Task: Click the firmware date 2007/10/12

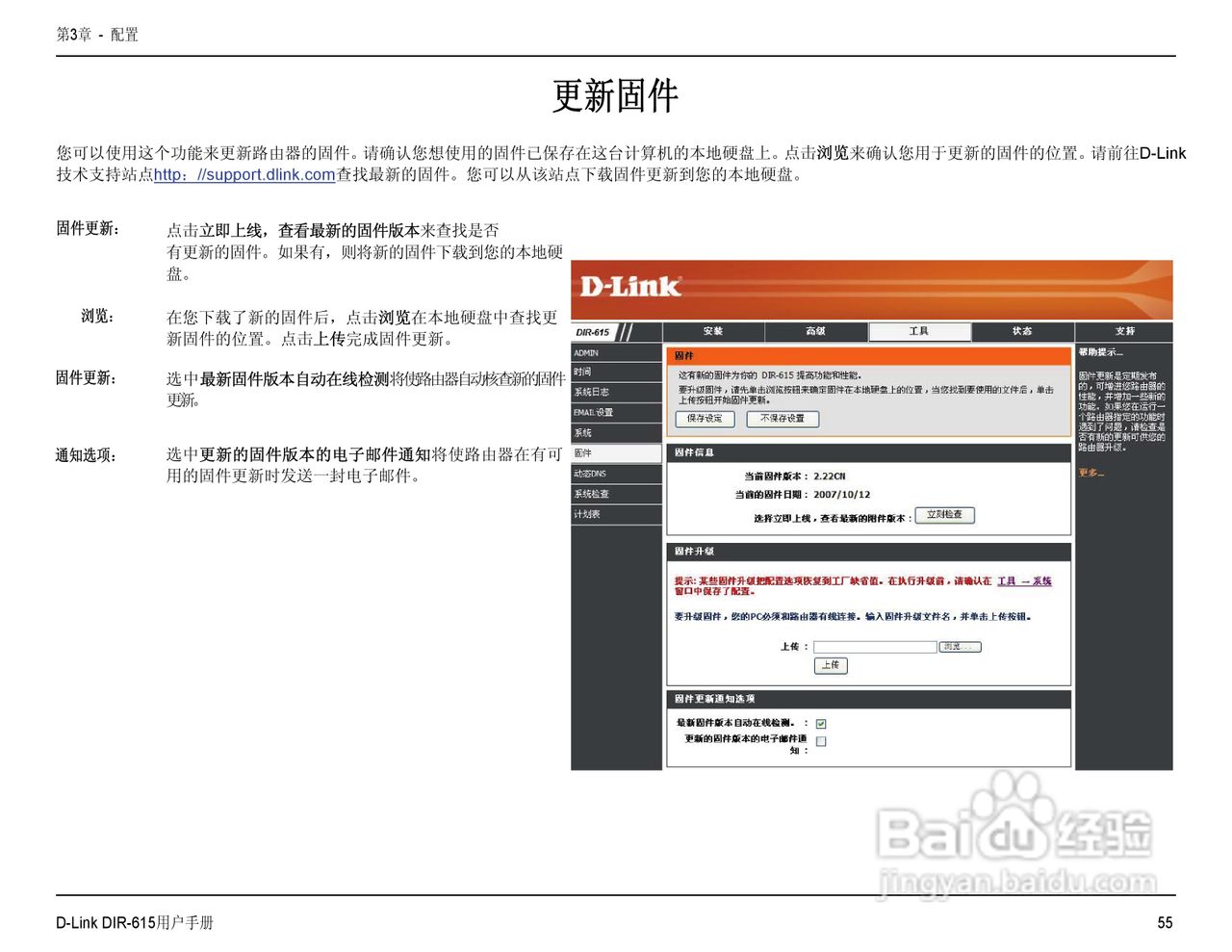Action: pos(841,495)
